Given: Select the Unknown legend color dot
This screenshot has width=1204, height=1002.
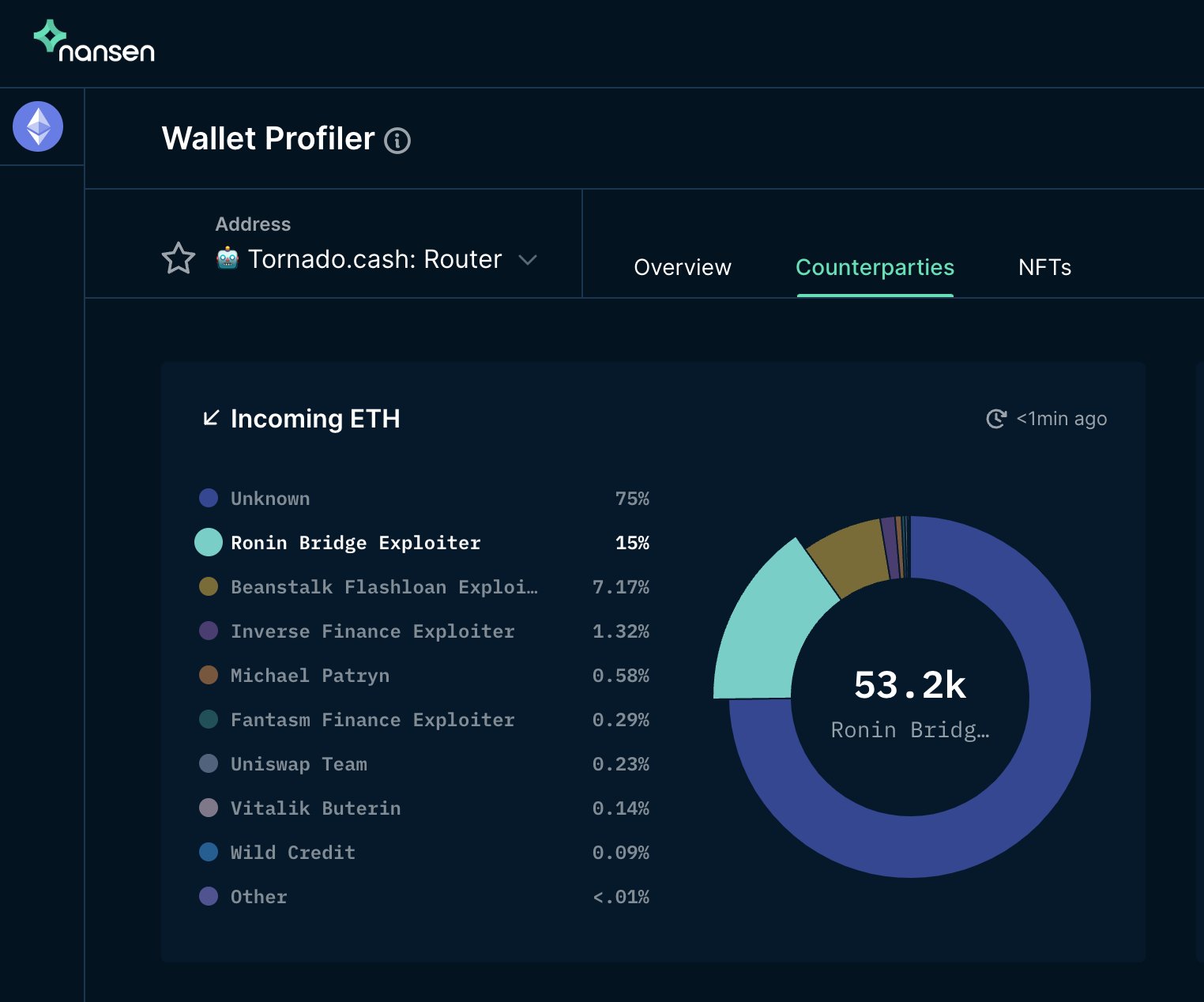Looking at the screenshot, I should pos(209,498).
